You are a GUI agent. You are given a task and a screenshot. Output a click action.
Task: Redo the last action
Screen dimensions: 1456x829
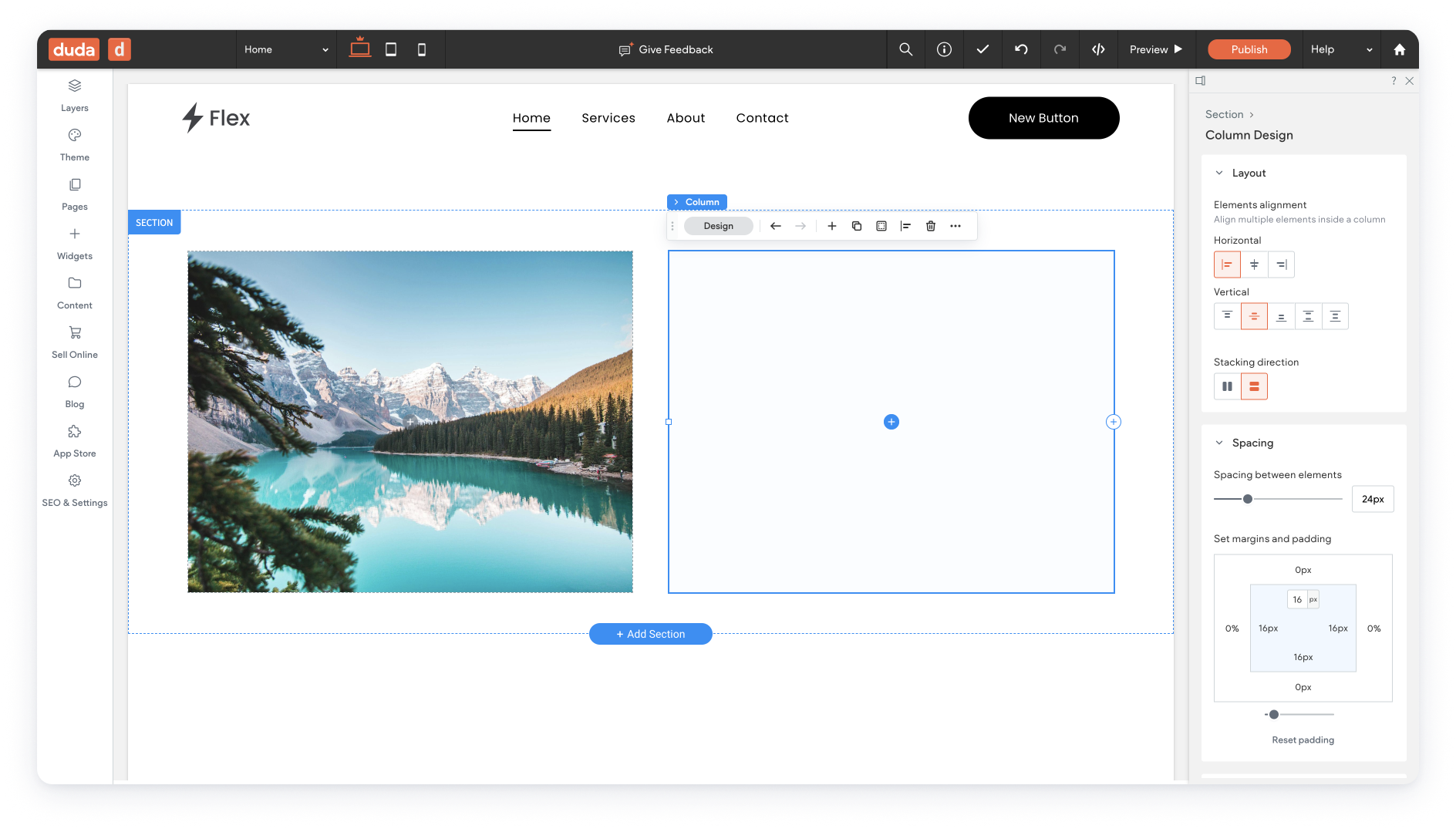(1060, 49)
